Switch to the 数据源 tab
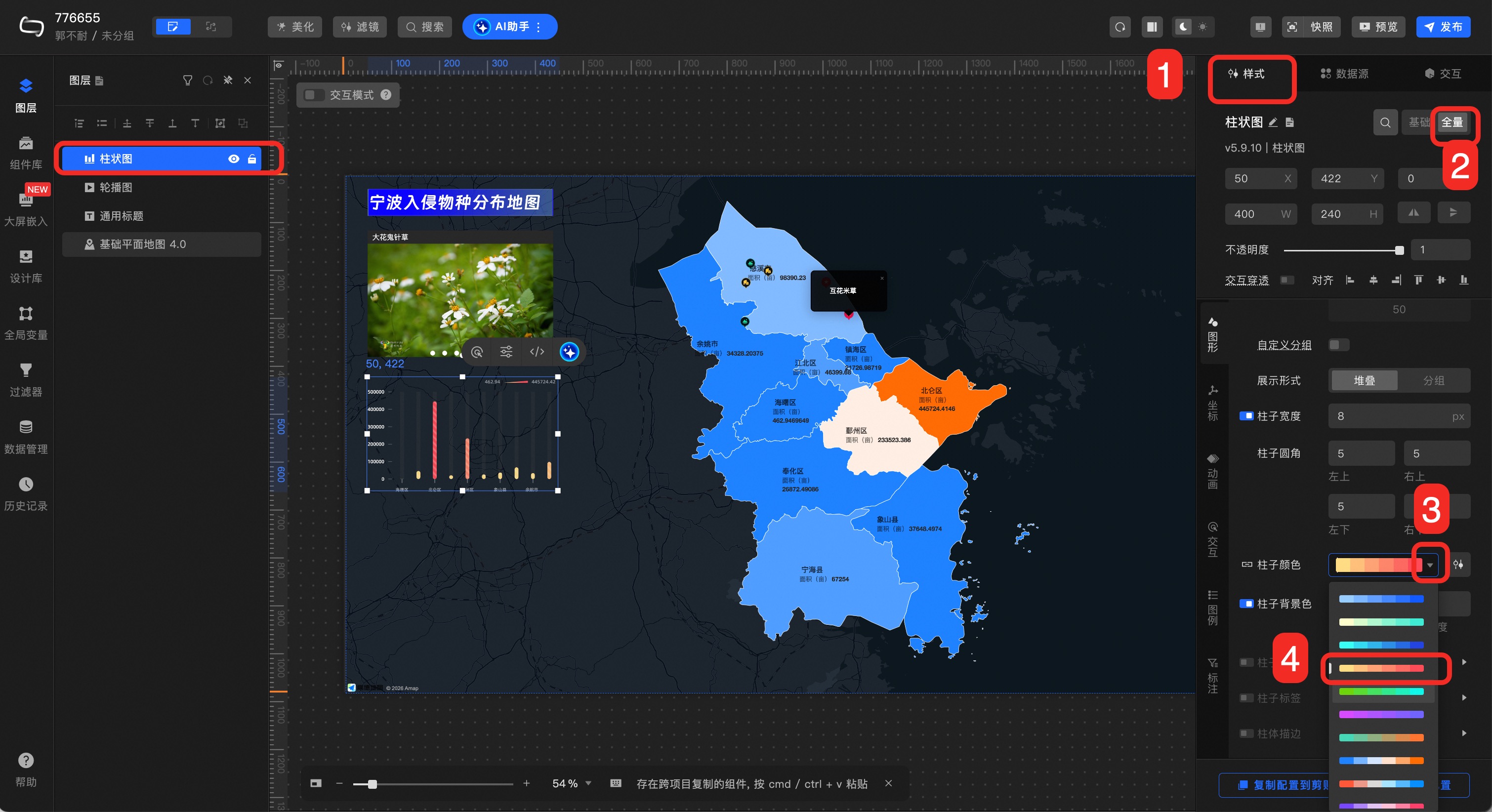Viewport: 1492px width, 812px height. click(1344, 74)
